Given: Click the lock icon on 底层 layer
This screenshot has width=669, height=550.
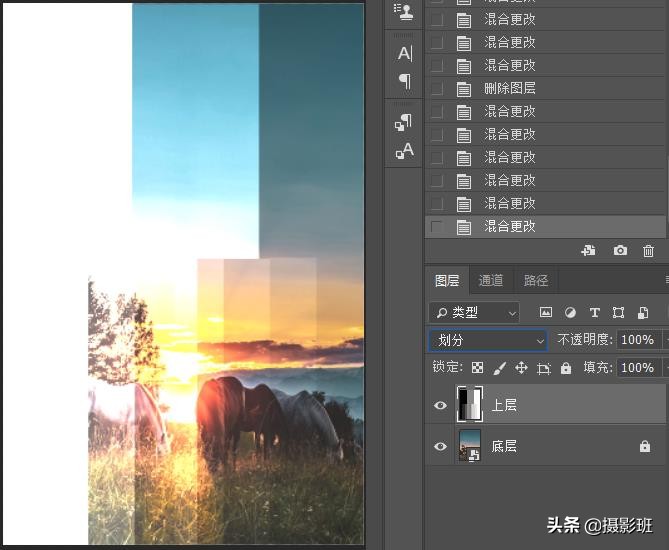Looking at the screenshot, I should 645,446.
